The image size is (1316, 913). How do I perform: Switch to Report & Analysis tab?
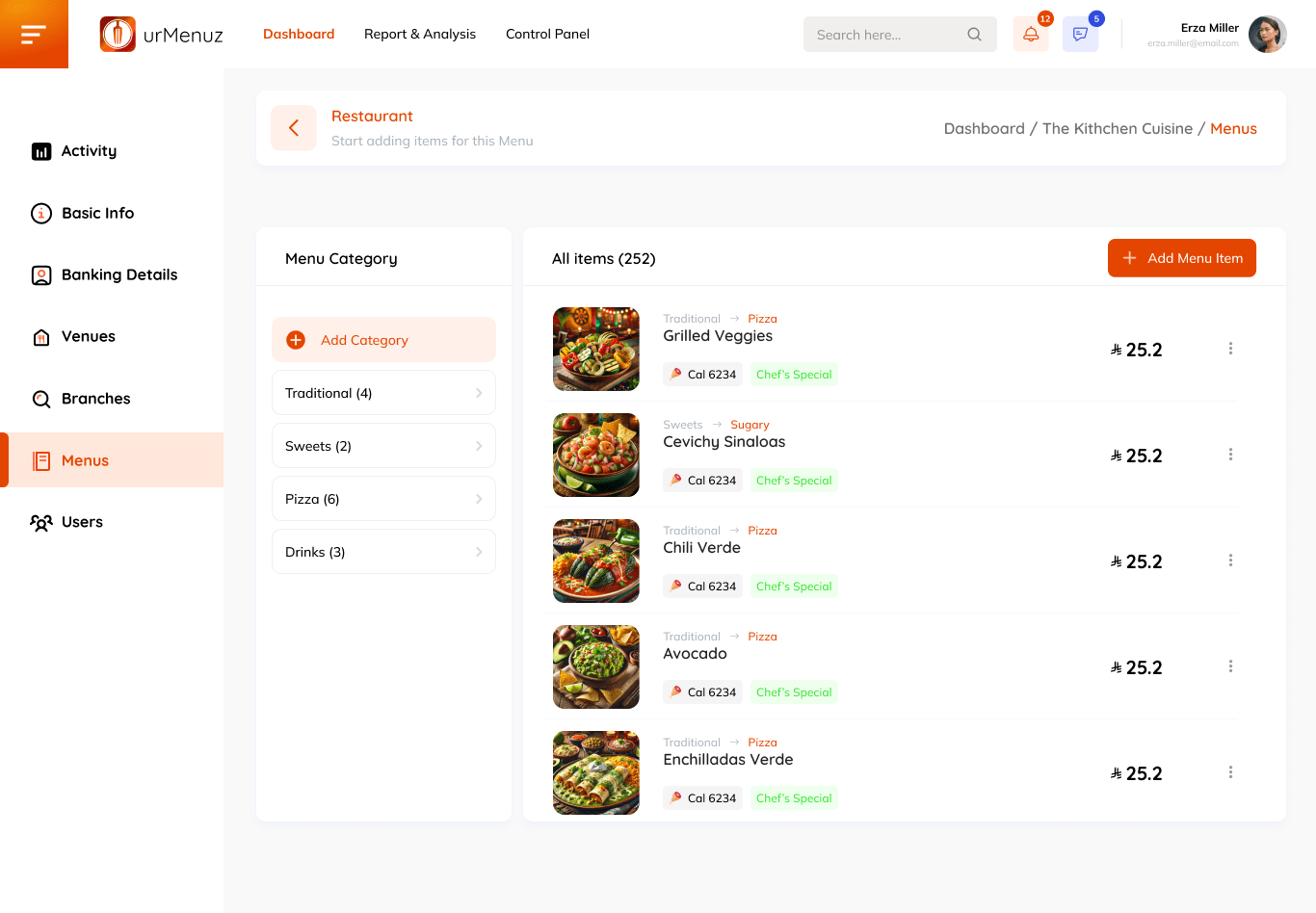click(x=420, y=34)
